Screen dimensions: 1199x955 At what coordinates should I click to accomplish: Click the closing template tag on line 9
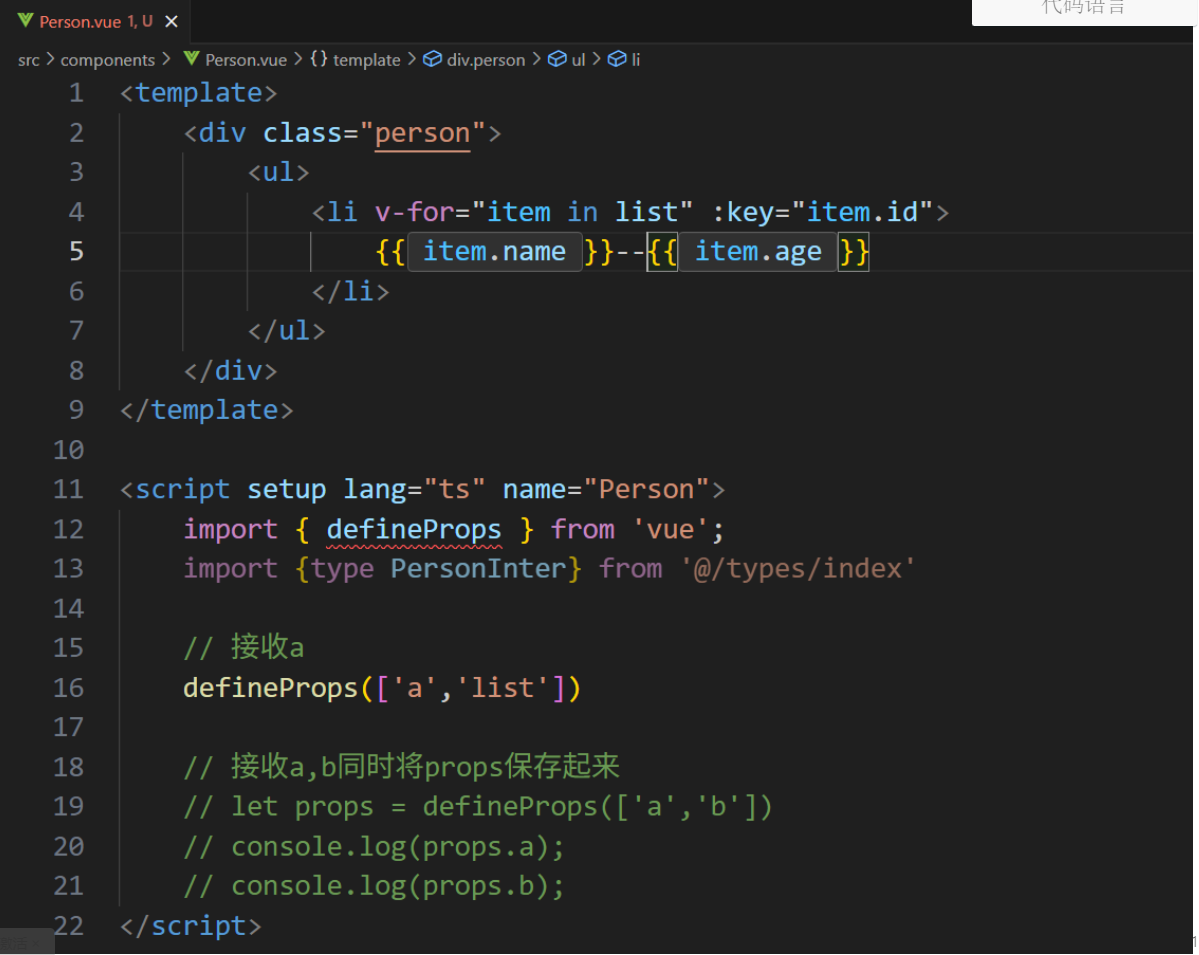(206, 411)
